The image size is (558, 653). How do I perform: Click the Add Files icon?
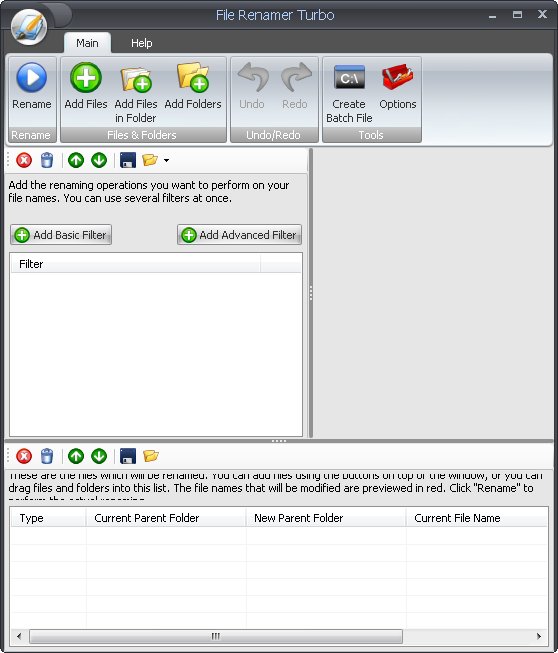pos(86,77)
